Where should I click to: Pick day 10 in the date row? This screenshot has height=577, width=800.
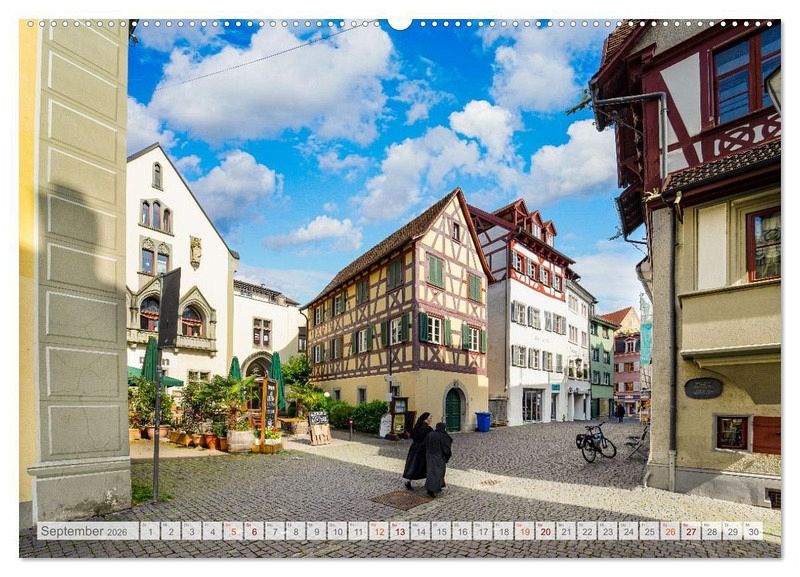337,531
